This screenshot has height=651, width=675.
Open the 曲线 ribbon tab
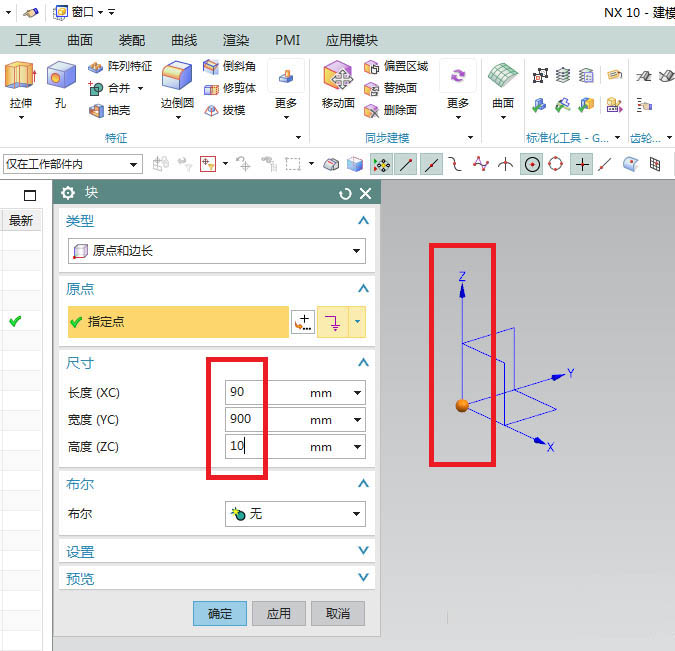[184, 40]
